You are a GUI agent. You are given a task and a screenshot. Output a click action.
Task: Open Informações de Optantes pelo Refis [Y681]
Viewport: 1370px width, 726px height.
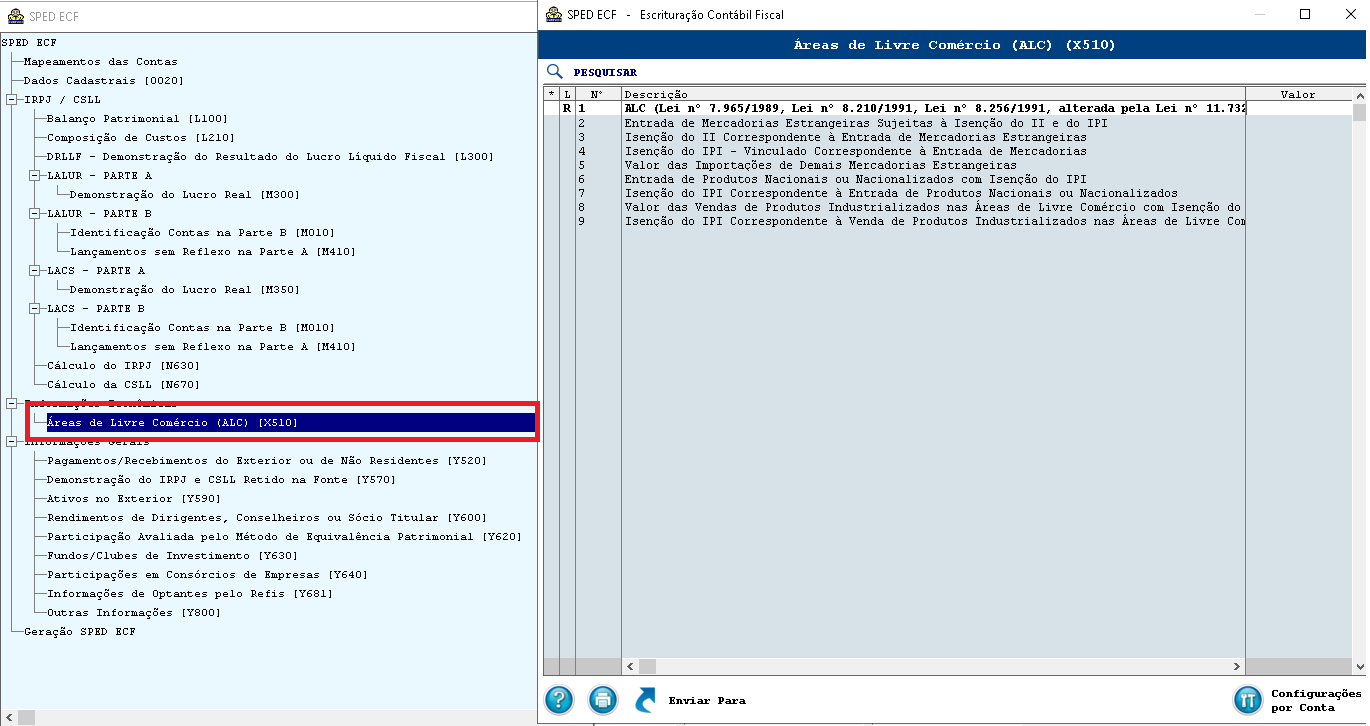[189, 593]
